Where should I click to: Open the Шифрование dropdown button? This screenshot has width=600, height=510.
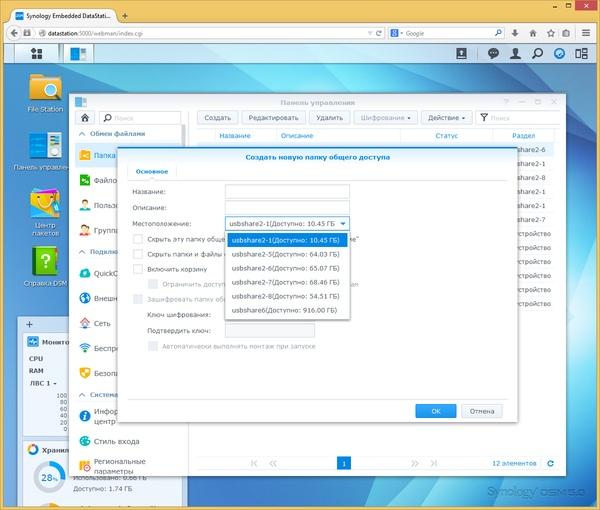coord(385,118)
